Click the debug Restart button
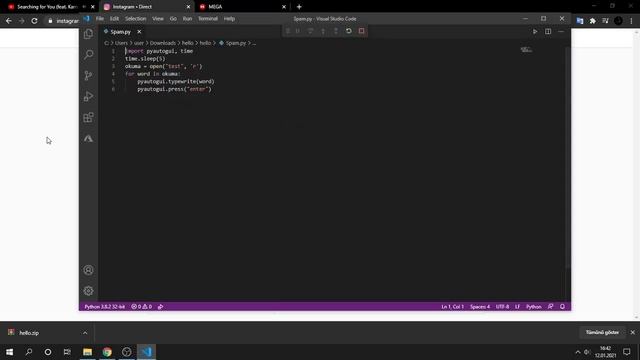640x360 pixels. click(x=349, y=31)
